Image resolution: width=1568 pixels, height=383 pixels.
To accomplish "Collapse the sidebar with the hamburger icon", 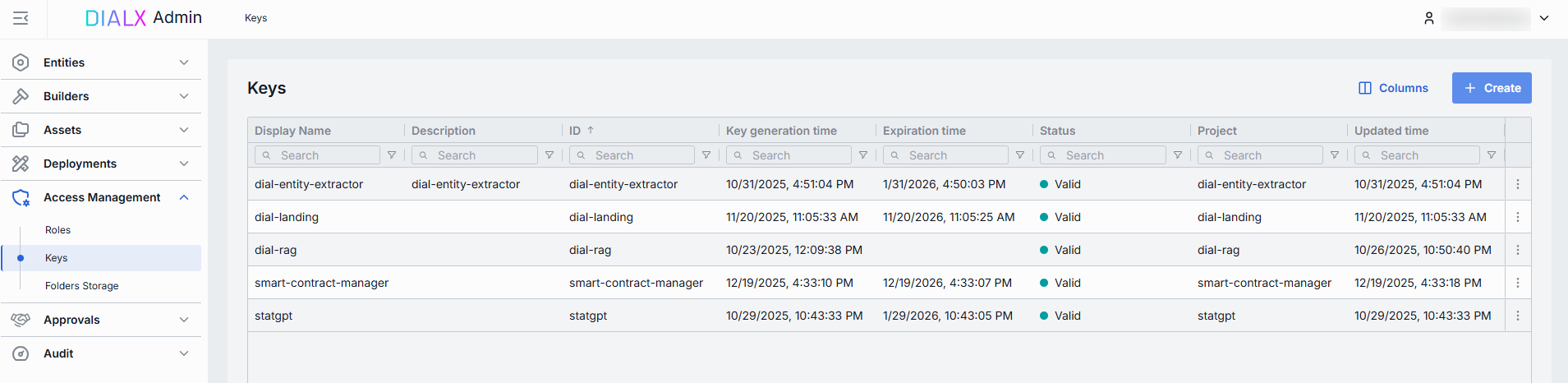I will pos(21,18).
